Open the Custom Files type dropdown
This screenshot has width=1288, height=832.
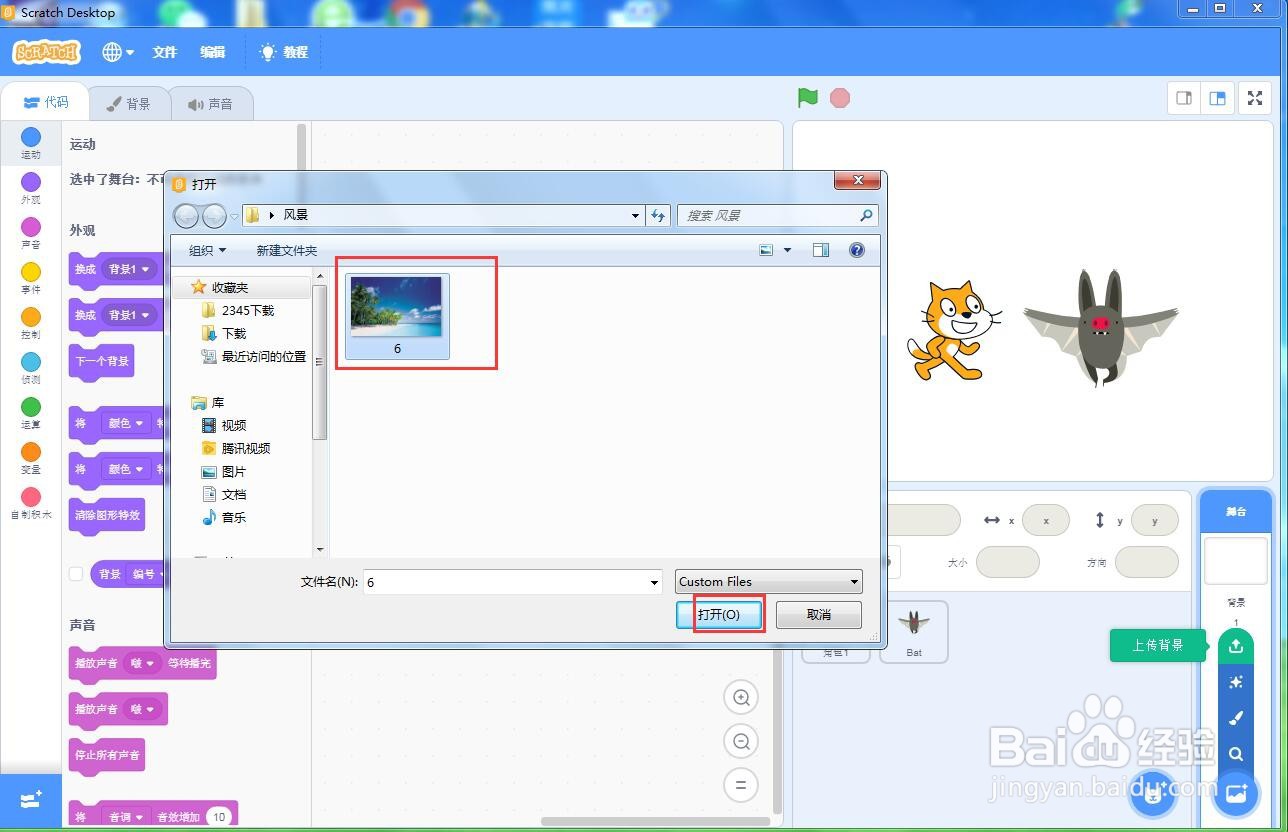coord(768,581)
